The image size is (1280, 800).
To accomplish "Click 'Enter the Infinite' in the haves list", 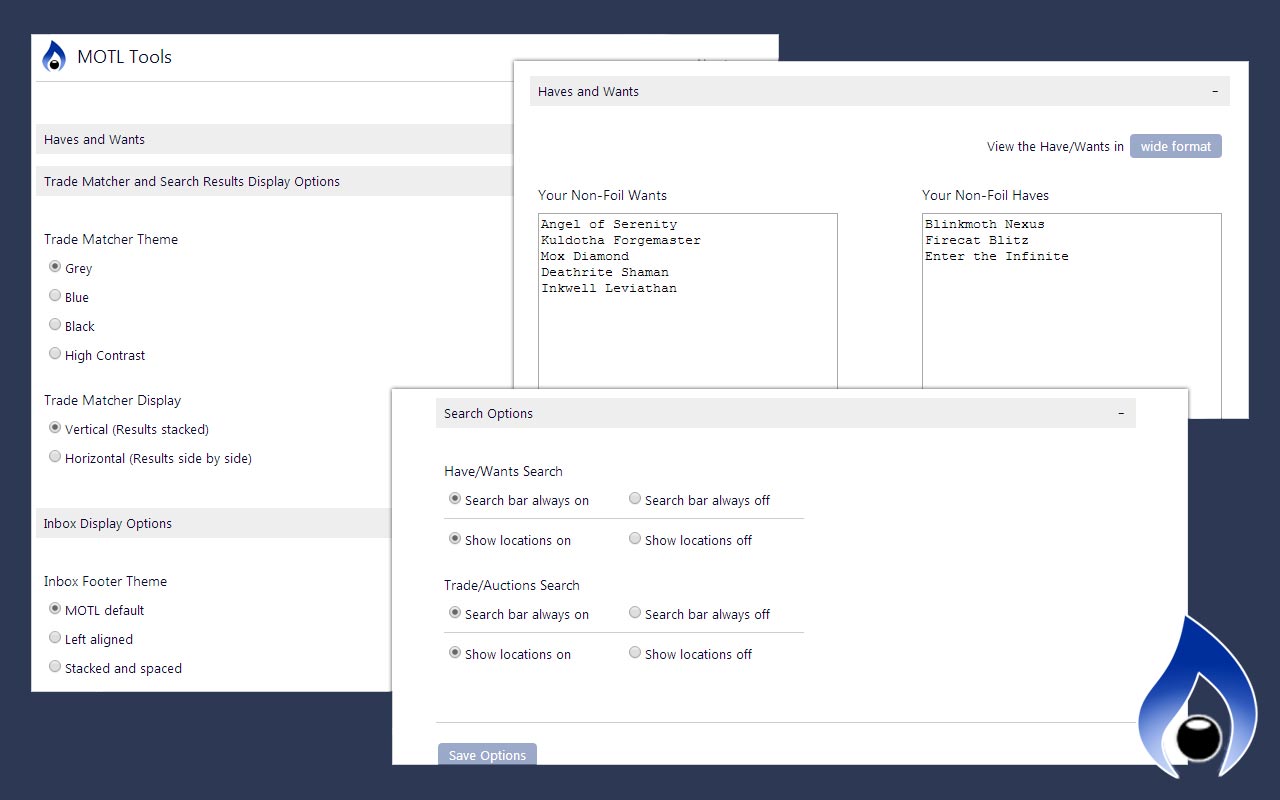I will (x=997, y=256).
